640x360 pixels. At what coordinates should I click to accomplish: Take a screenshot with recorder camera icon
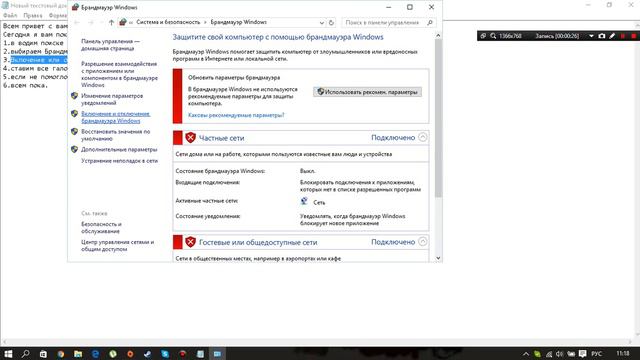pyautogui.click(x=602, y=36)
